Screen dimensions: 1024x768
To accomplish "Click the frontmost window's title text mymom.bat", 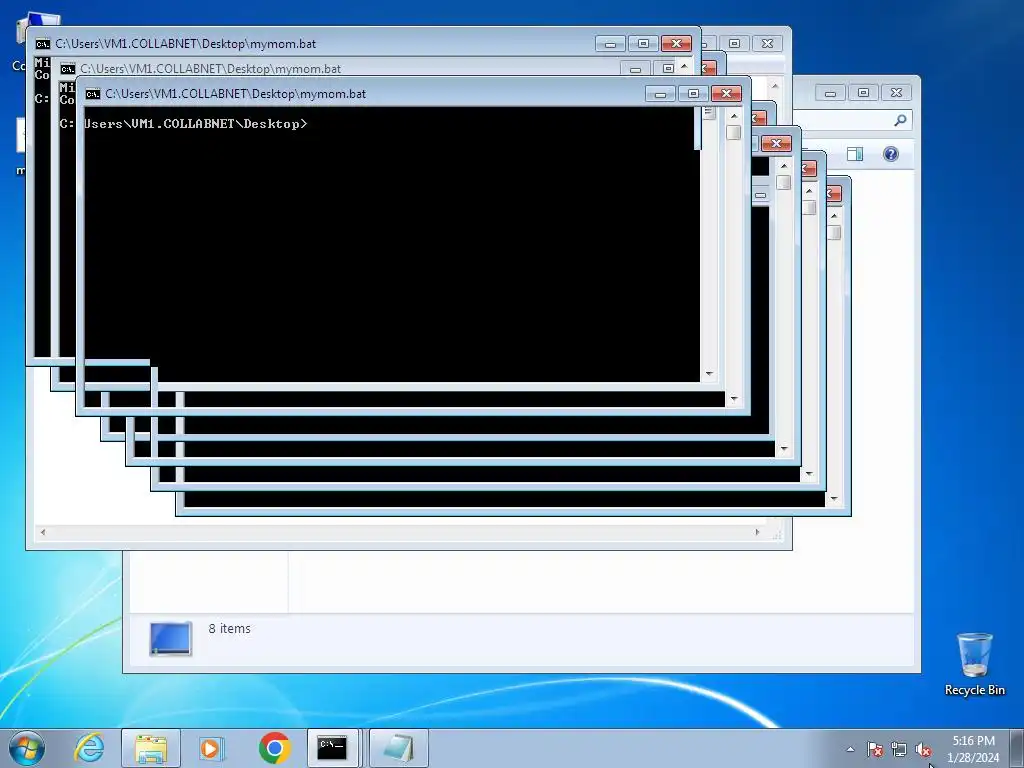I will click(235, 94).
